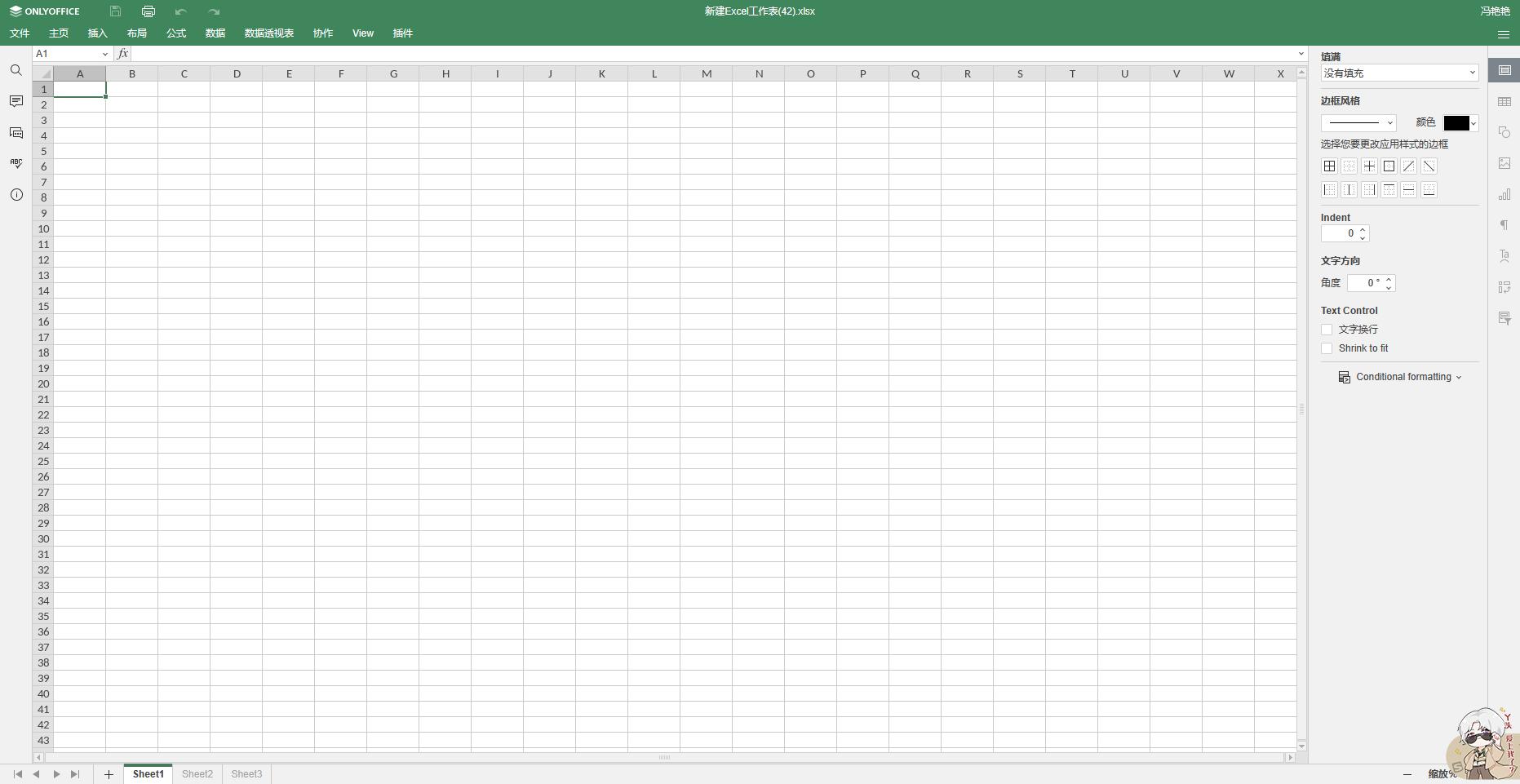Viewport: 1520px width, 784px height.
Task: Open Paragraph settings tab in right sidebar
Action: pos(1504,225)
